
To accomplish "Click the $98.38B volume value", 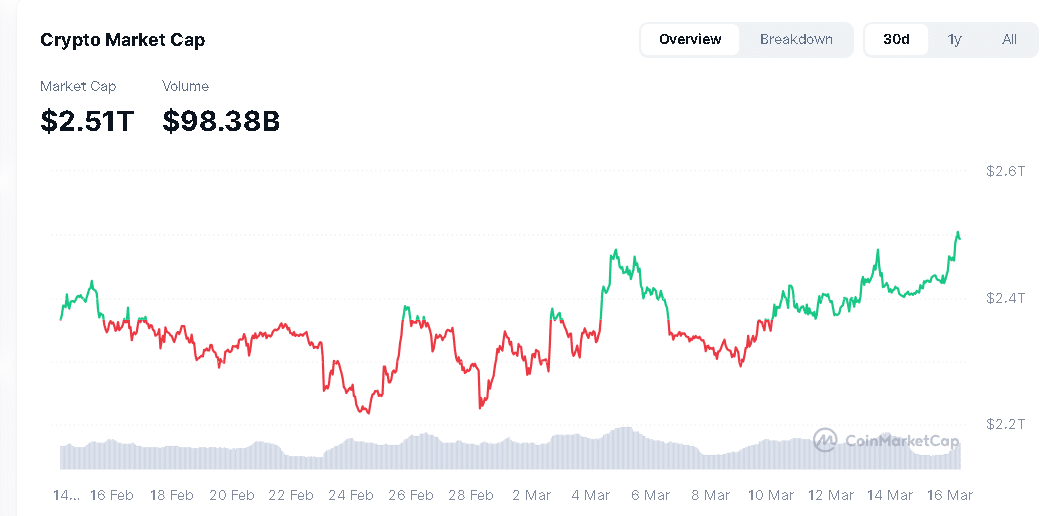I will coord(221,121).
